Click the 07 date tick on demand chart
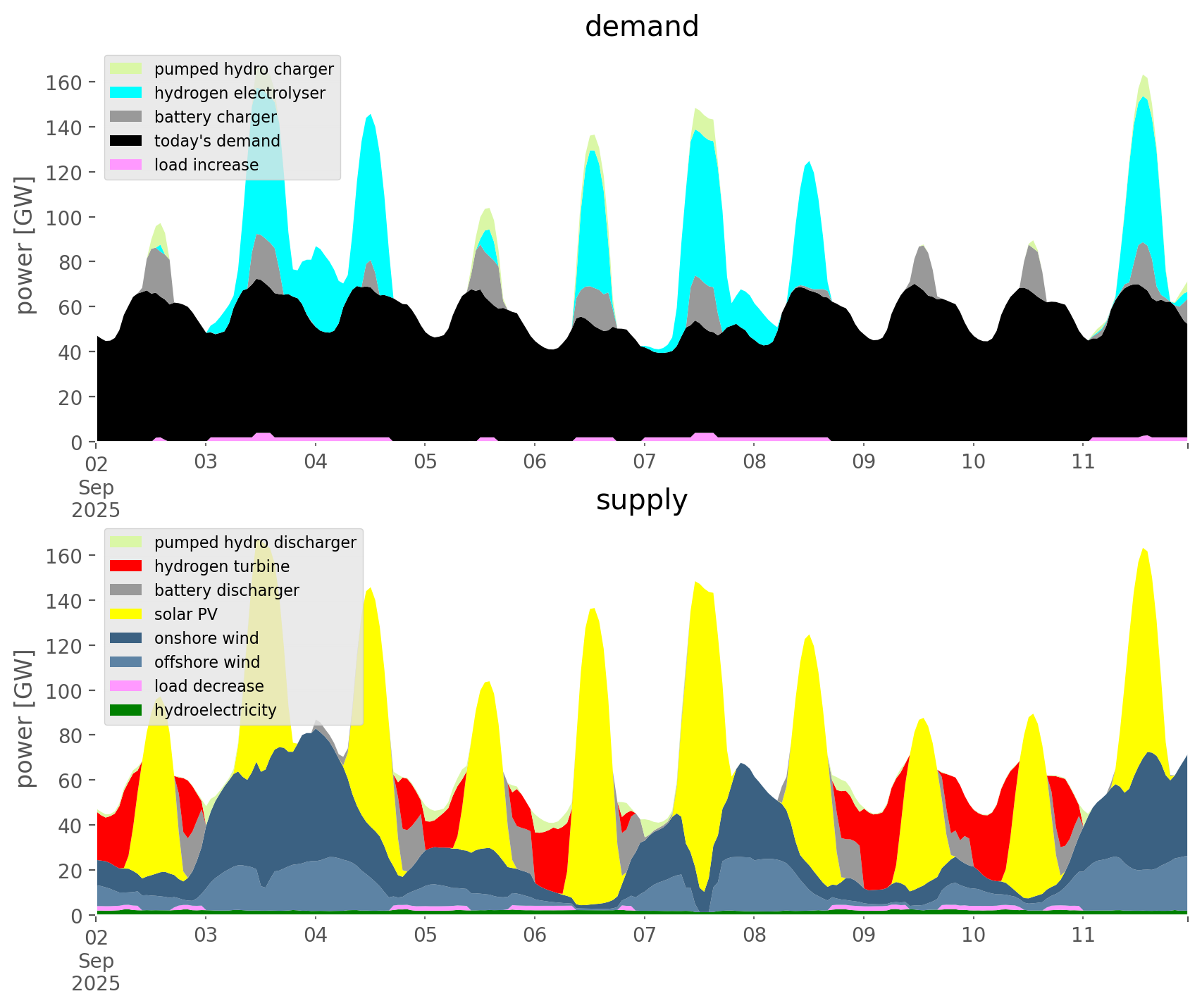Screen dimensions: 1202x1008 pos(644,462)
